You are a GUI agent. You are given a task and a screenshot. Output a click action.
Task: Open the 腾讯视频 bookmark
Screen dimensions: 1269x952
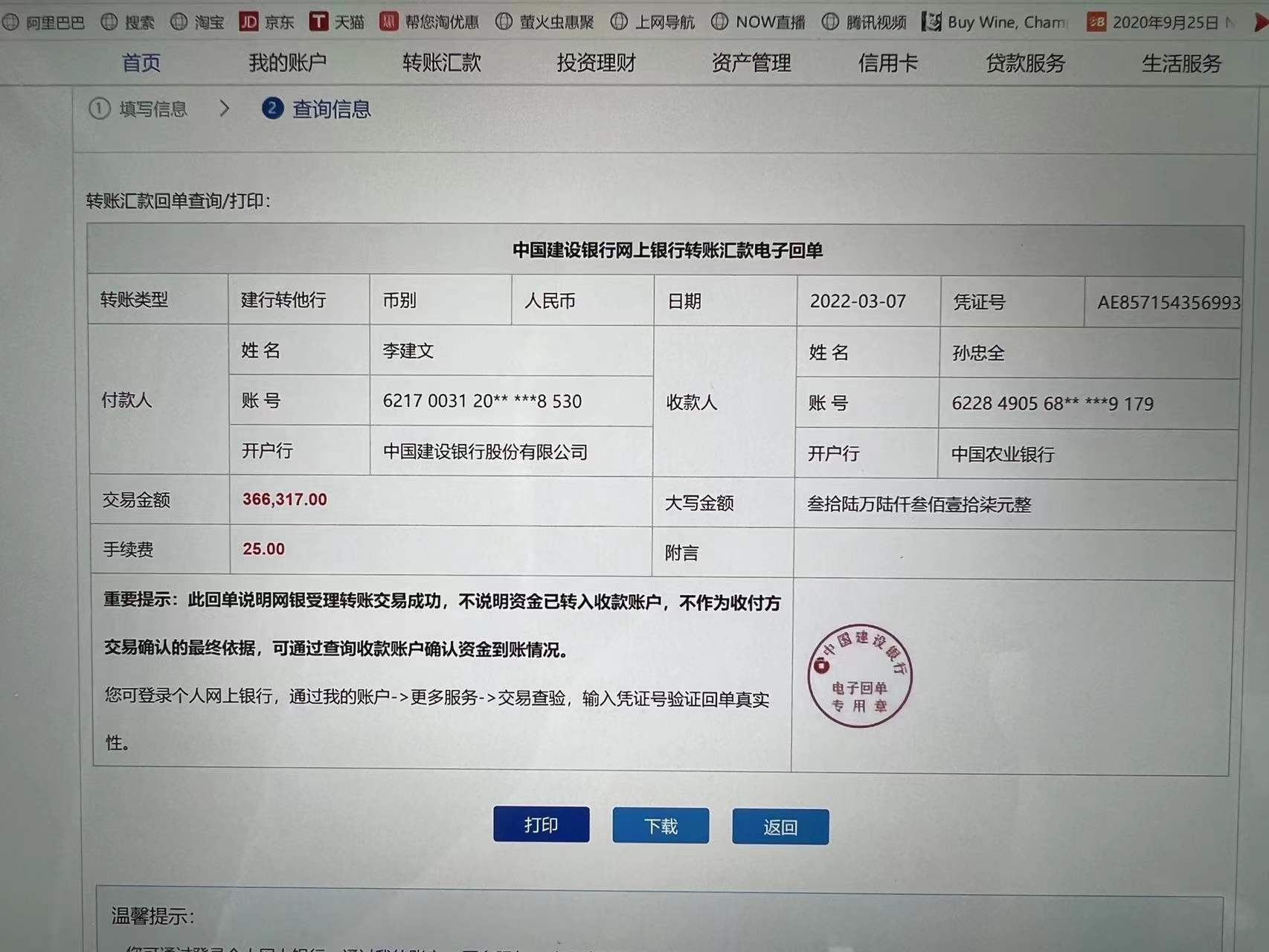pyautogui.click(x=864, y=22)
